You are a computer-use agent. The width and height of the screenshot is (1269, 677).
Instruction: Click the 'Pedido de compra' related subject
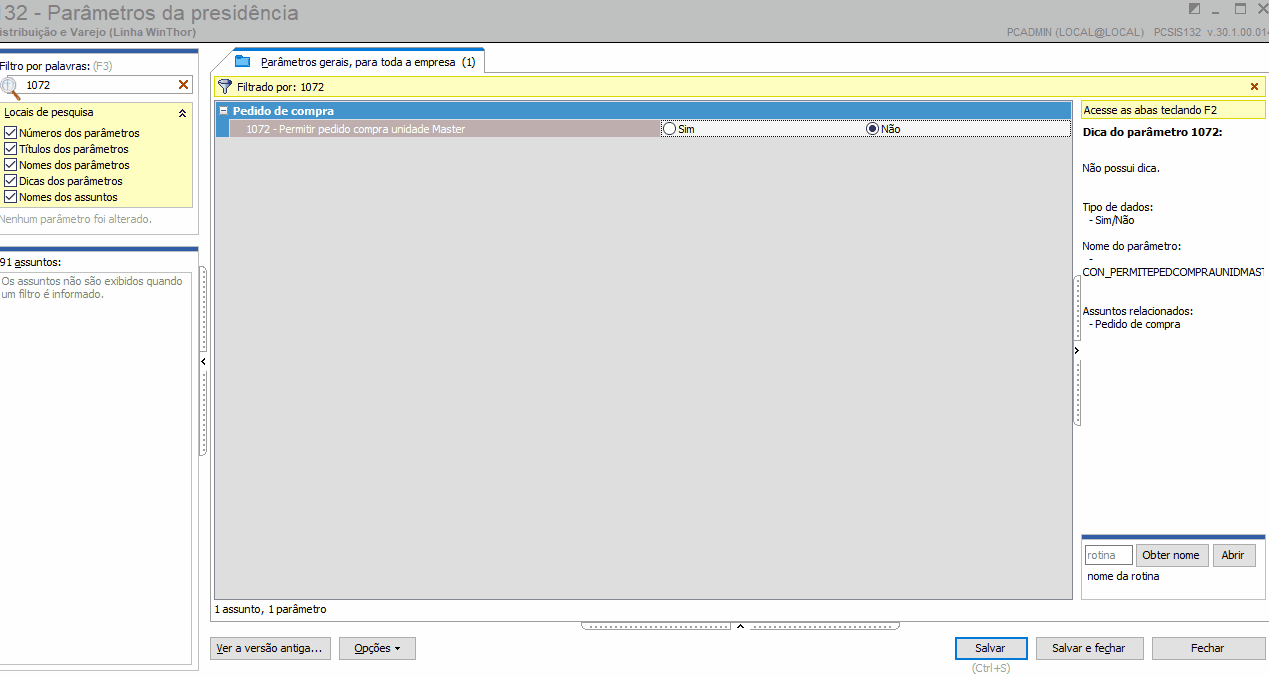click(x=1137, y=324)
